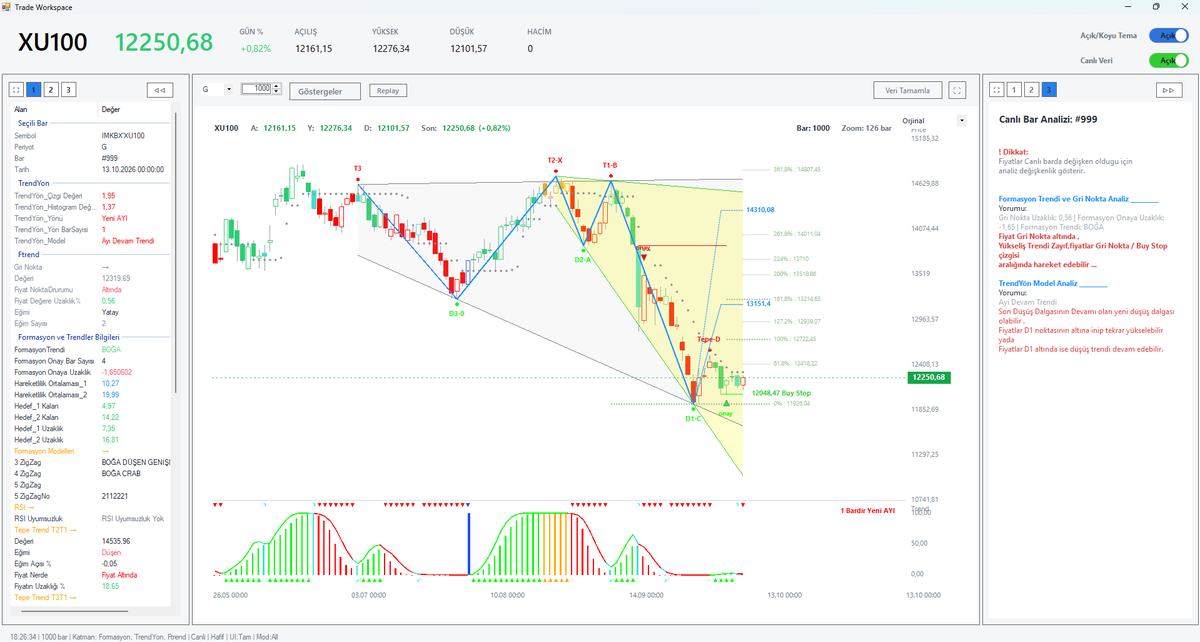Click the bar count field showing 1000

(x=258, y=89)
